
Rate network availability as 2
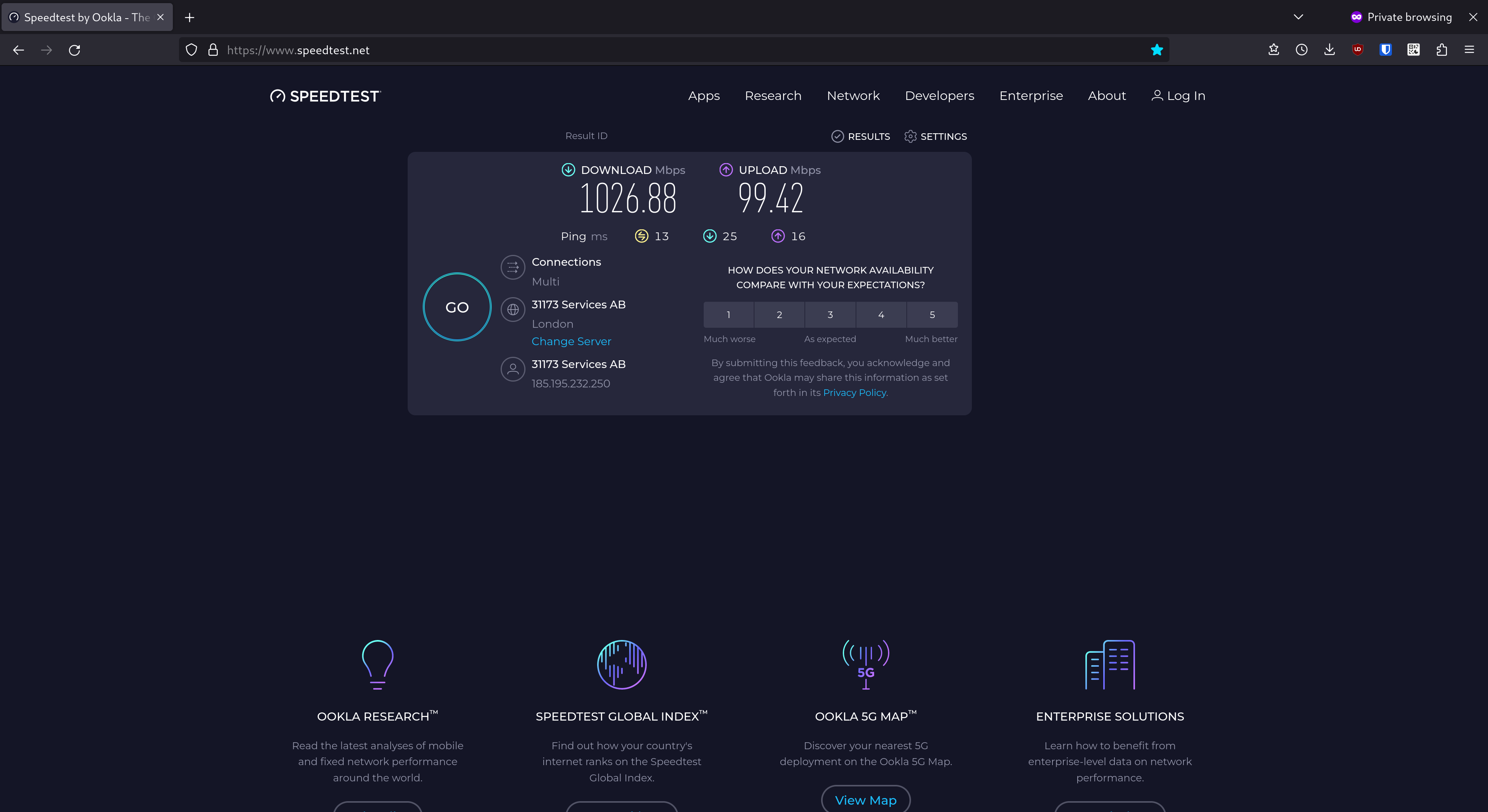(779, 315)
